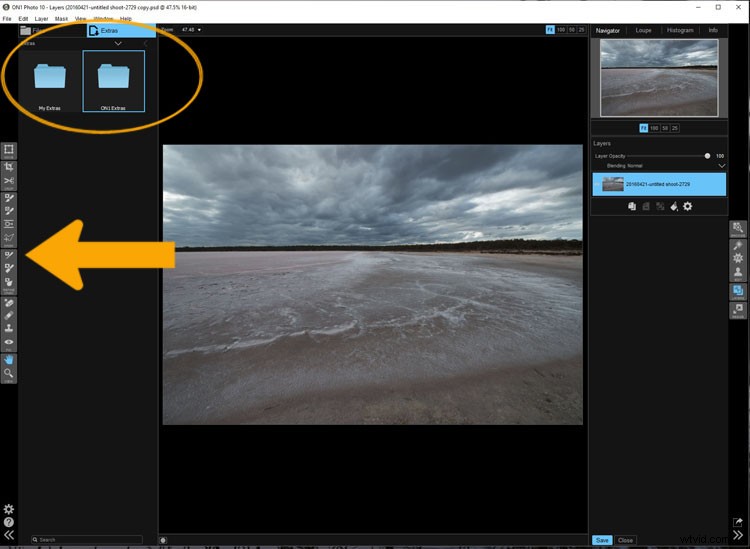The width and height of the screenshot is (750, 549).
Task: Adjust the Layer Opacity slider handle
Action: pyautogui.click(x=707, y=156)
